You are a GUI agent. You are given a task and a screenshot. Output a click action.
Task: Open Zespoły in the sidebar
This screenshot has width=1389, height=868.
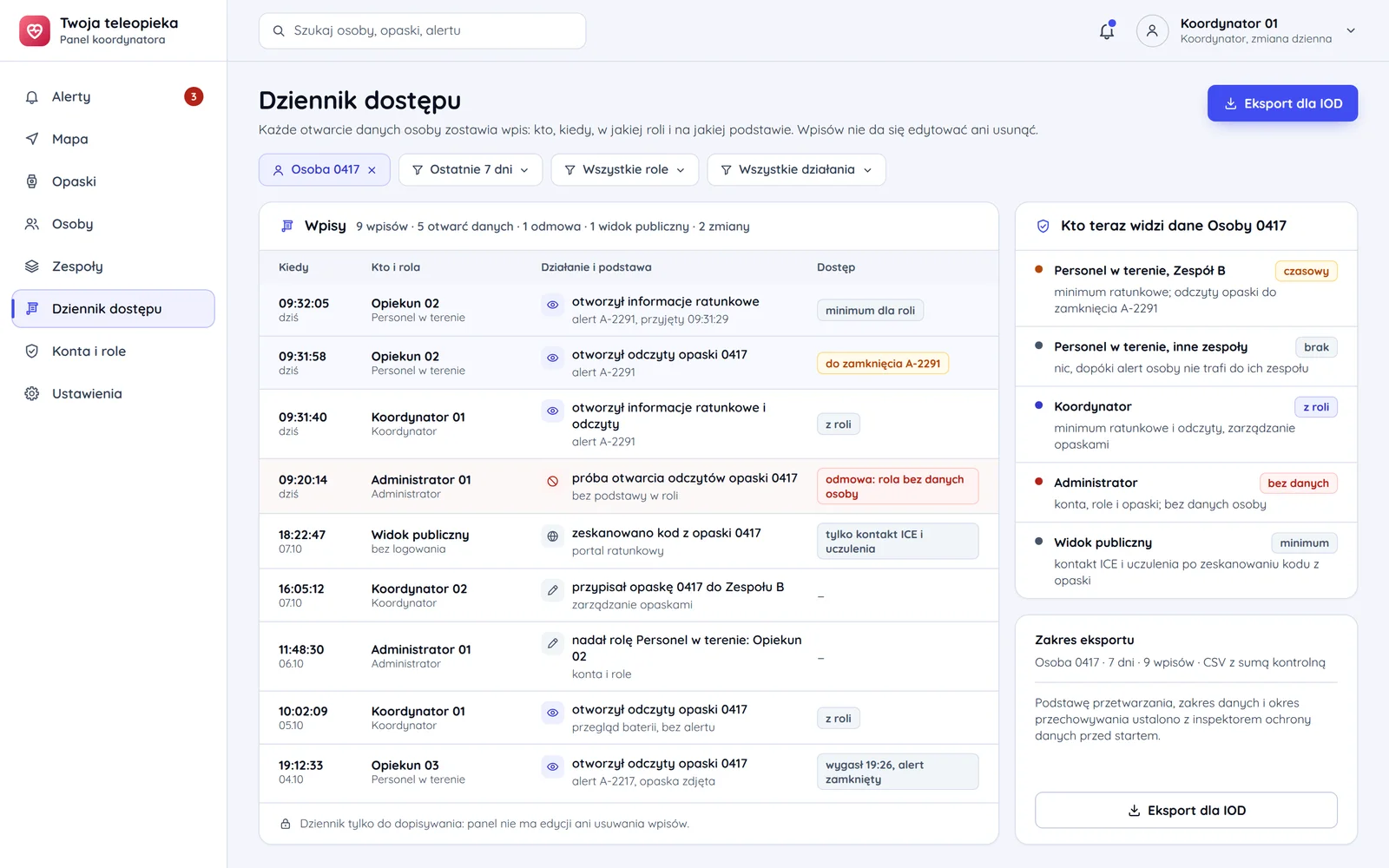coord(113,266)
